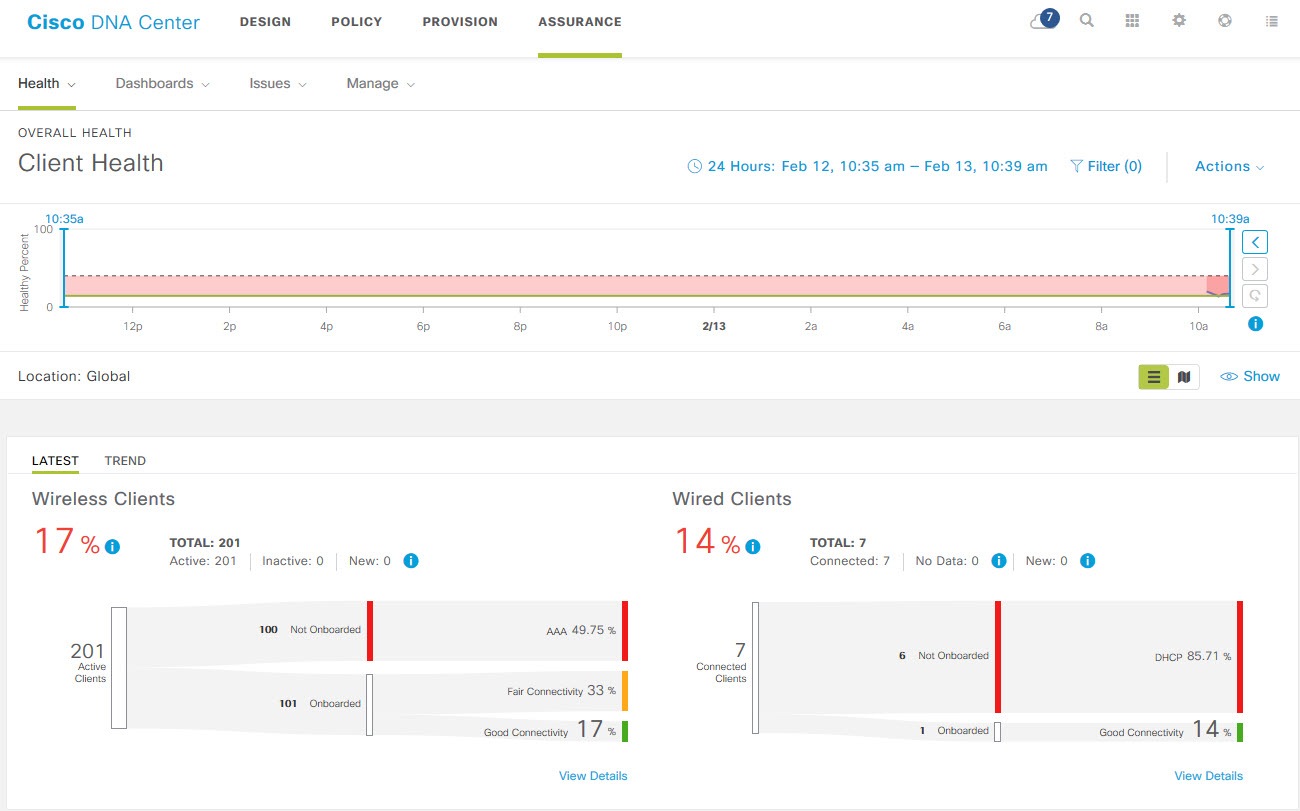Open the Filter (0) link
This screenshot has width=1300, height=811.
point(1106,167)
